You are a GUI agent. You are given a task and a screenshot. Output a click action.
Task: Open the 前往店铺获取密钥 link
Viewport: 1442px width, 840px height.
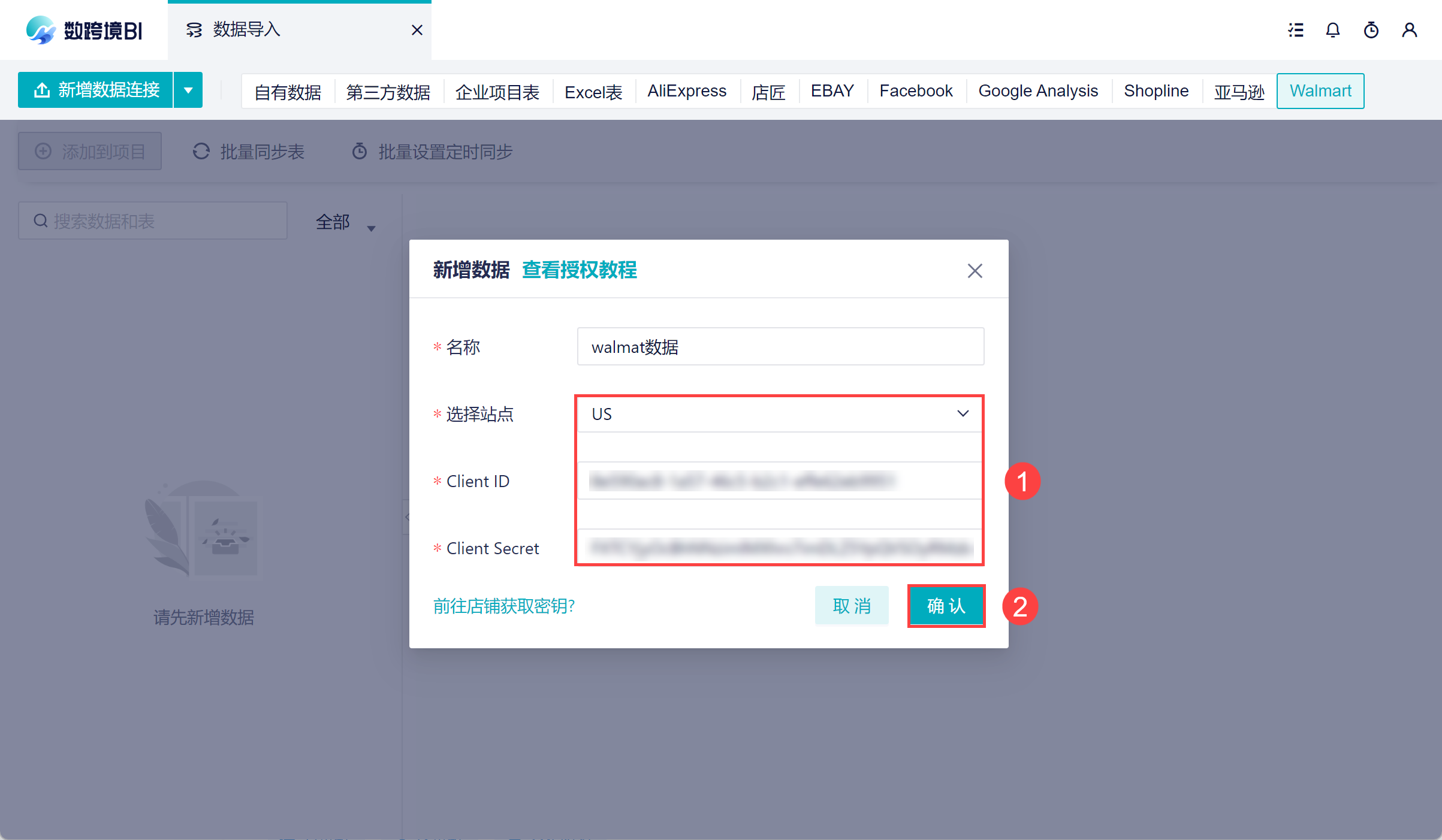pos(504,606)
